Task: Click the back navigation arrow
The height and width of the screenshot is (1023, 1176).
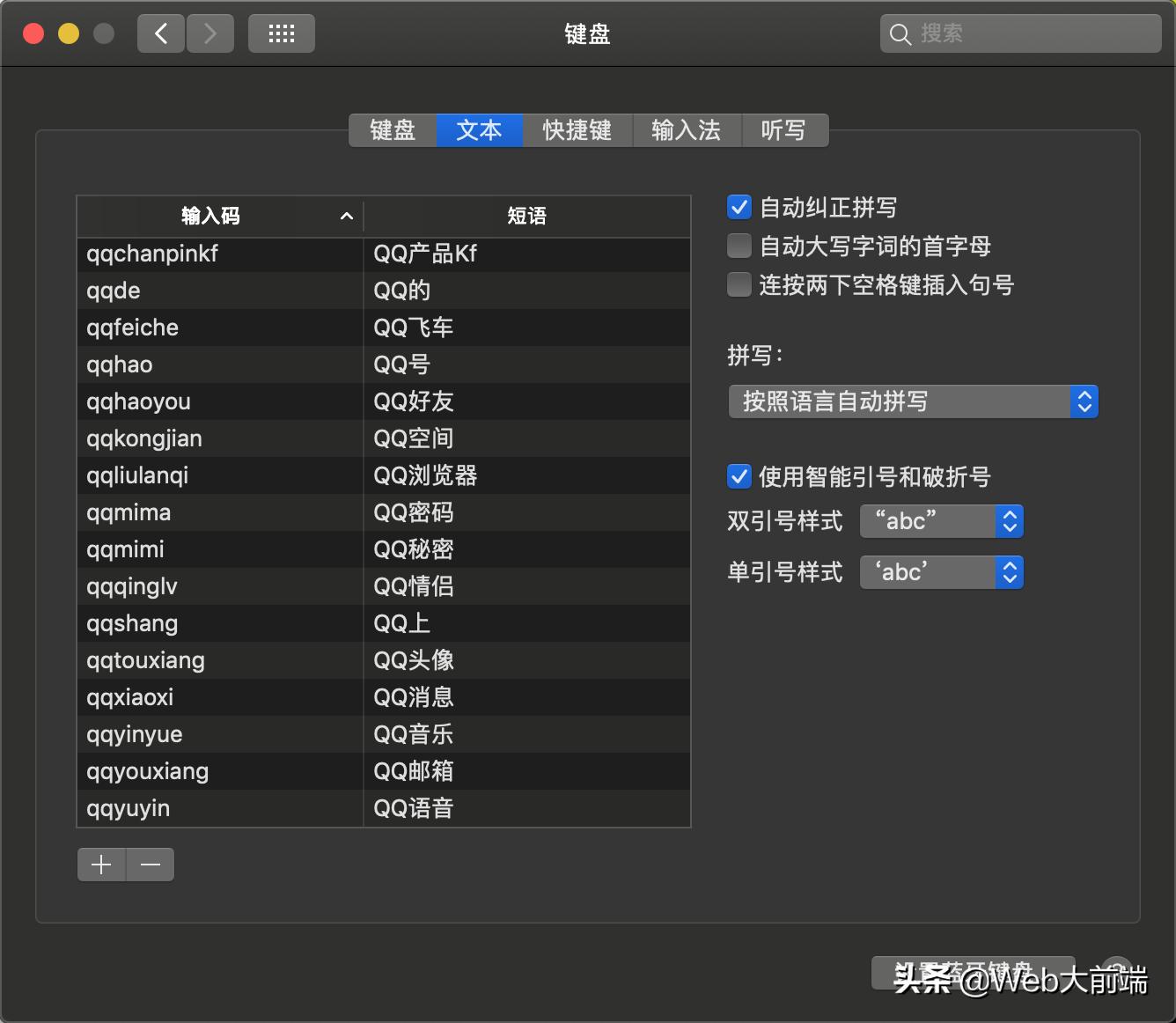Action: (x=160, y=33)
